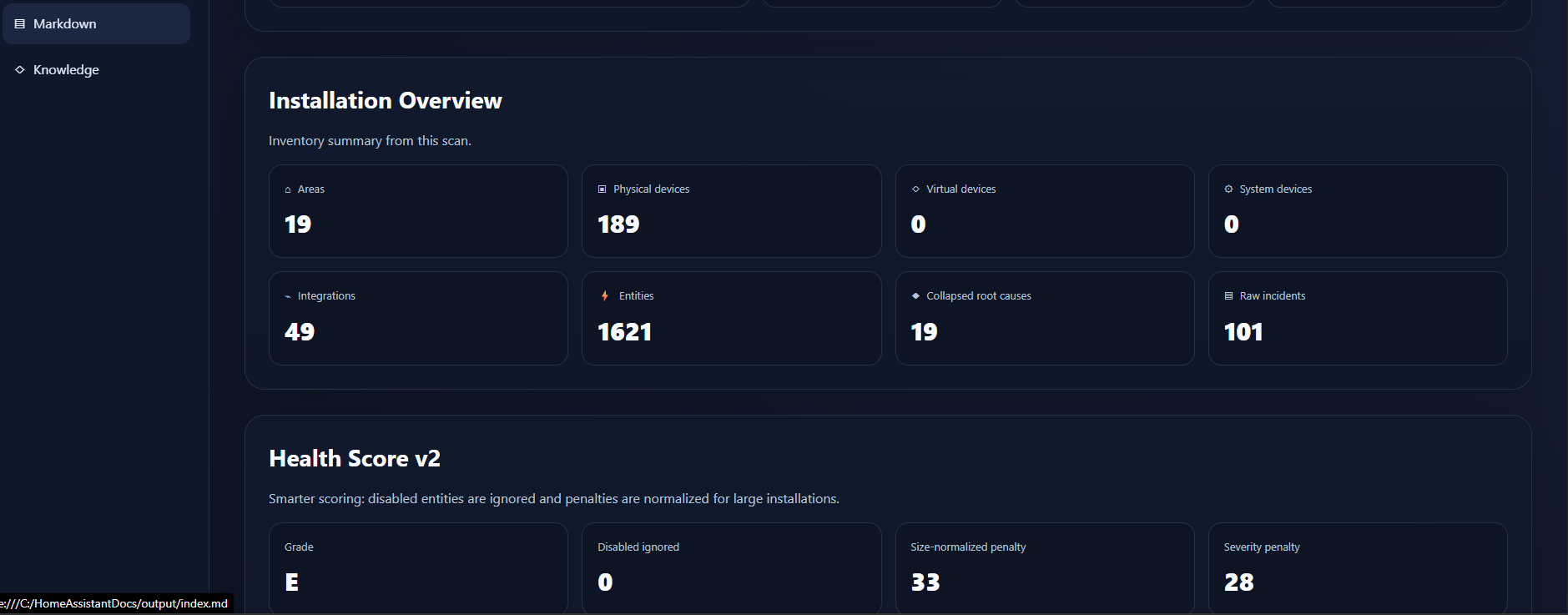Click the Raw incidents label

pyautogui.click(x=1273, y=296)
